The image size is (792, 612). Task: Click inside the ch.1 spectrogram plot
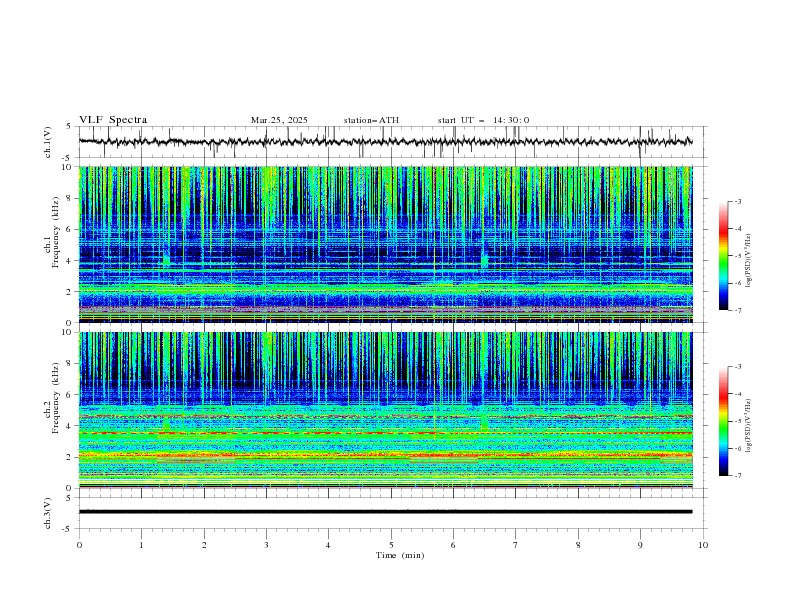[386, 244]
